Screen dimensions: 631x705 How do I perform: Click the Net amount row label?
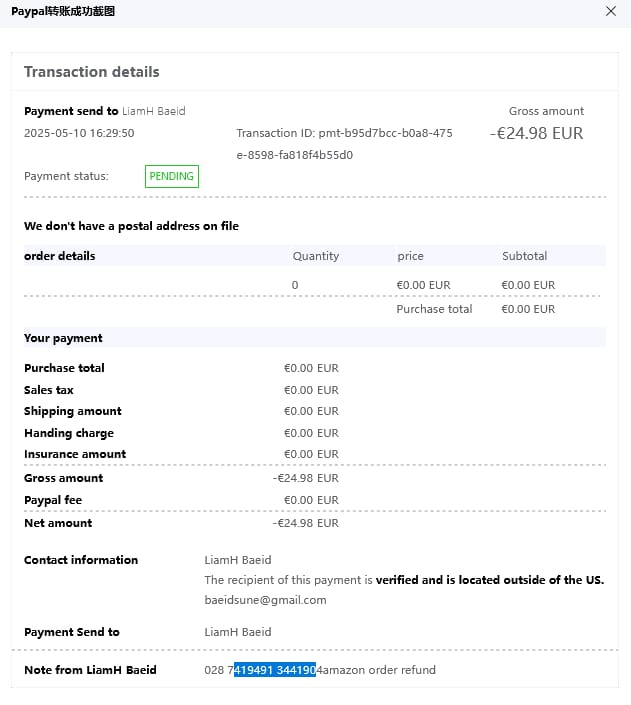[58, 523]
